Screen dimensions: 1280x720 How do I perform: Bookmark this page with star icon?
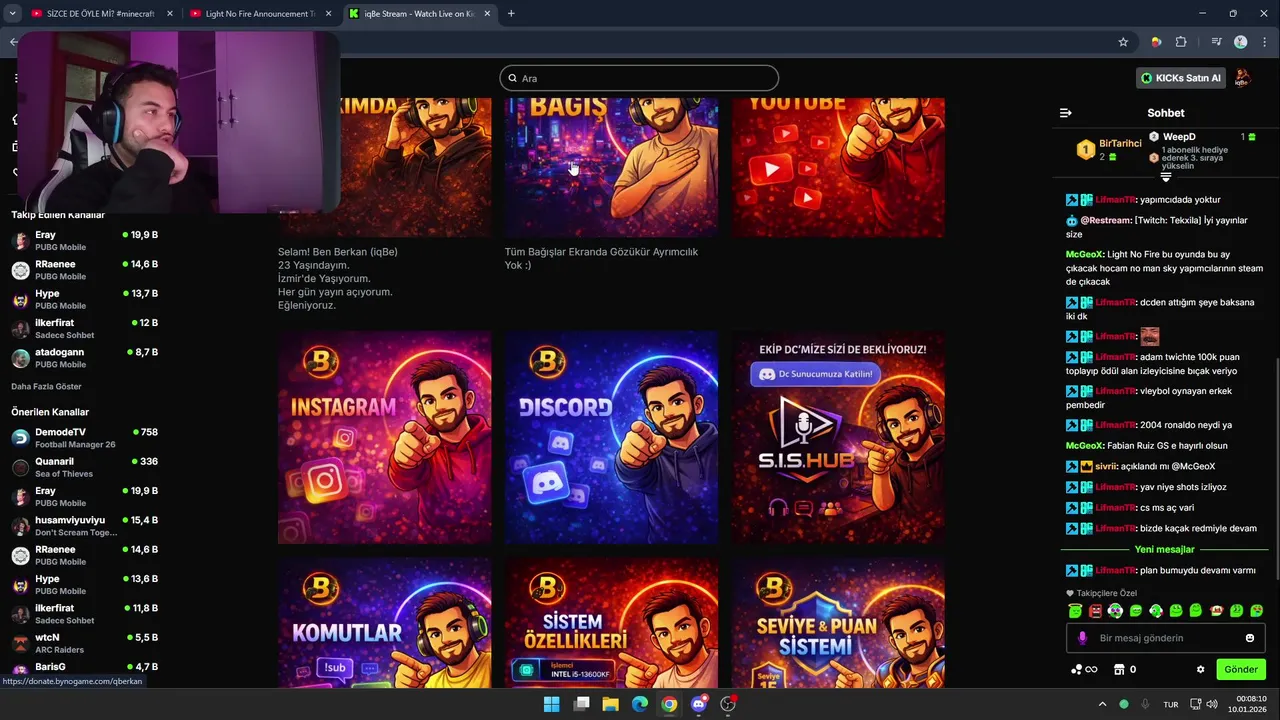tap(1123, 42)
